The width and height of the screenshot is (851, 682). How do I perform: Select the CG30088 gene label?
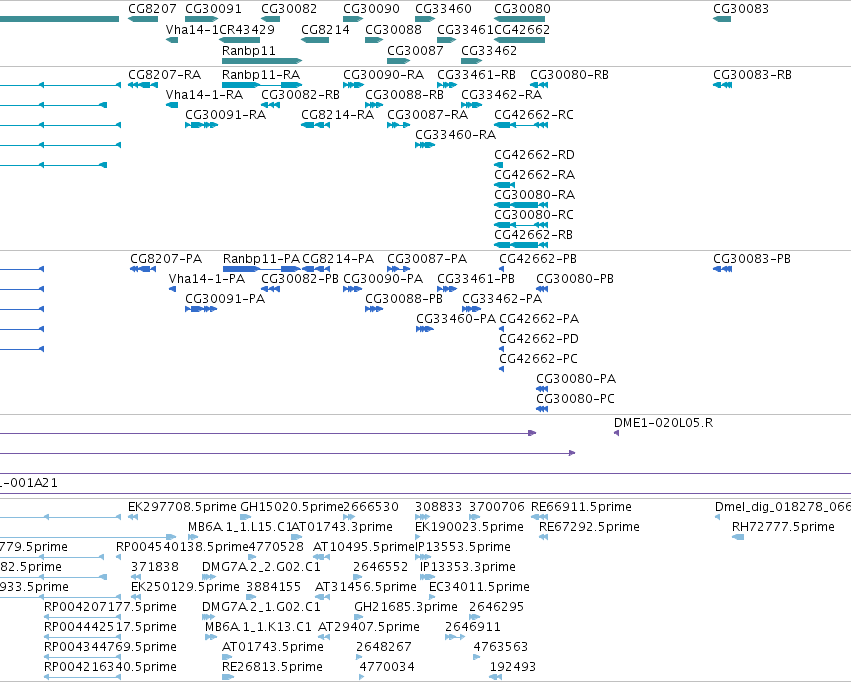393,29
